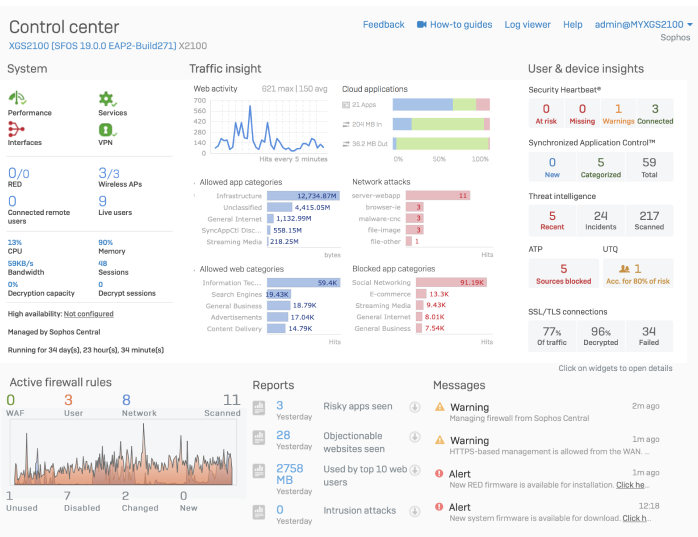Click the Social Networking blocked category bar
Screen dimensions: 698x537
pyautogui.click(x=451, y=282)
